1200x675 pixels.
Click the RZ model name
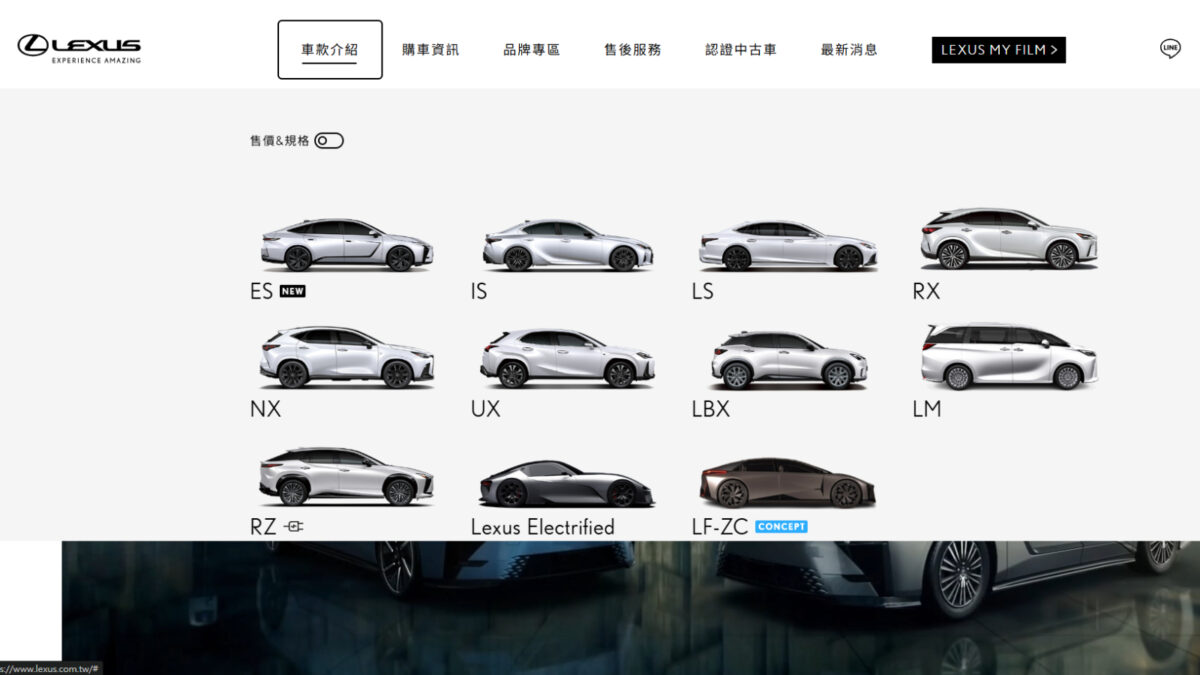click(263, 527)
